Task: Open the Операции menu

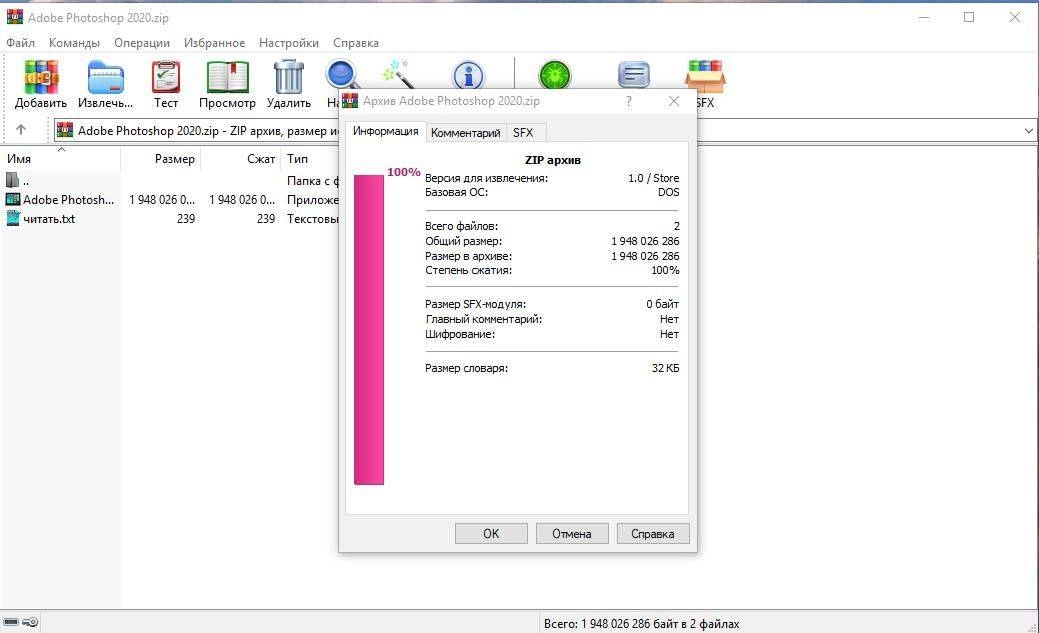Action: [x=142, y=42]
